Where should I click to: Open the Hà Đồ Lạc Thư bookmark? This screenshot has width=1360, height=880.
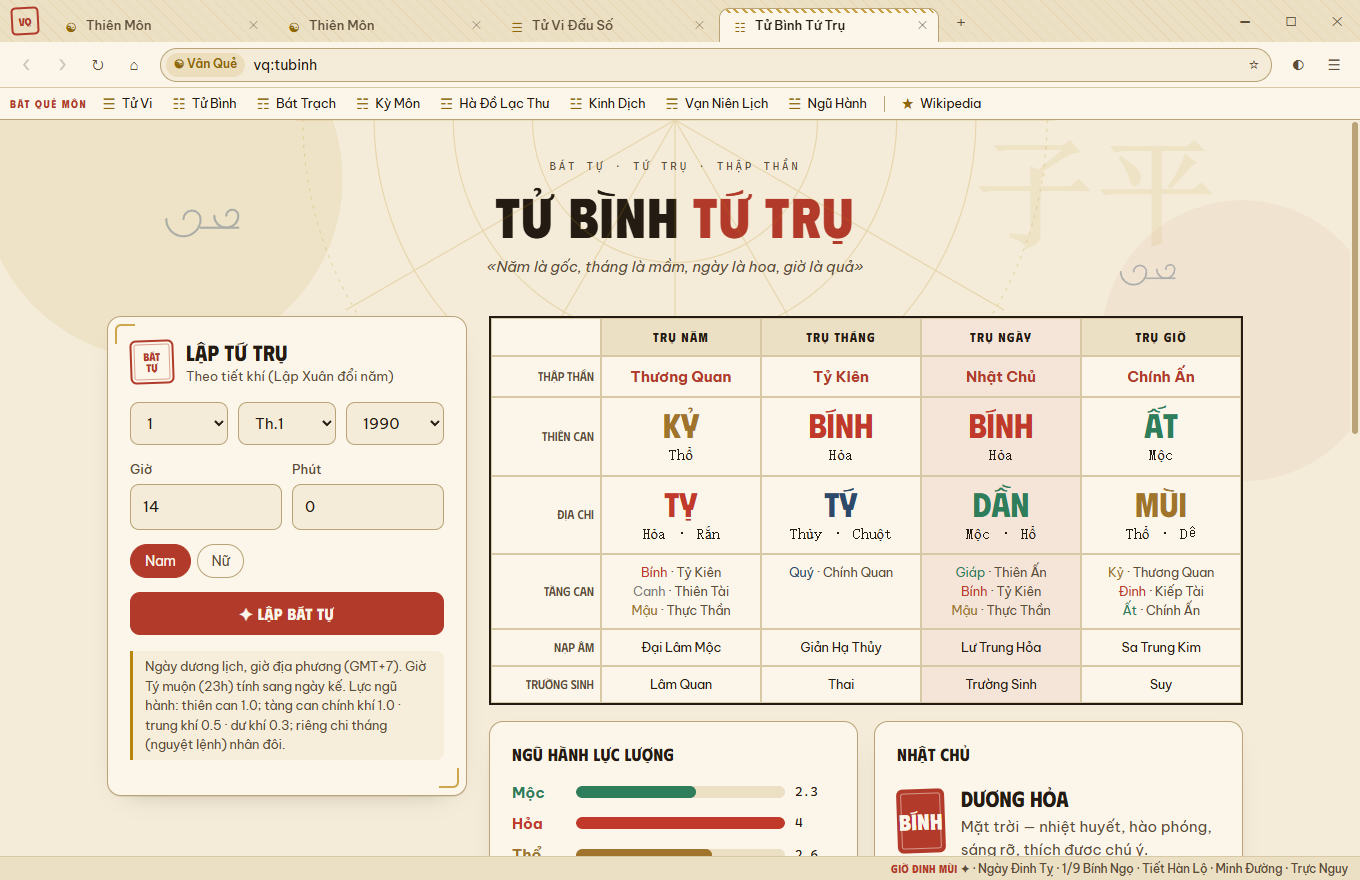[495, 103]
